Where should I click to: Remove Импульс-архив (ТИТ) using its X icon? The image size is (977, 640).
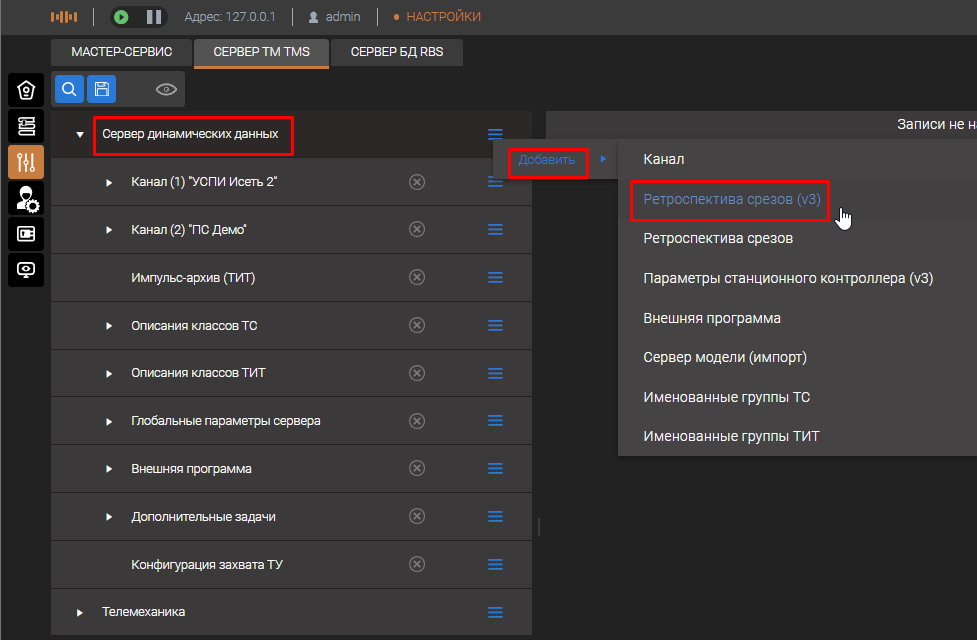click(417, 278)
